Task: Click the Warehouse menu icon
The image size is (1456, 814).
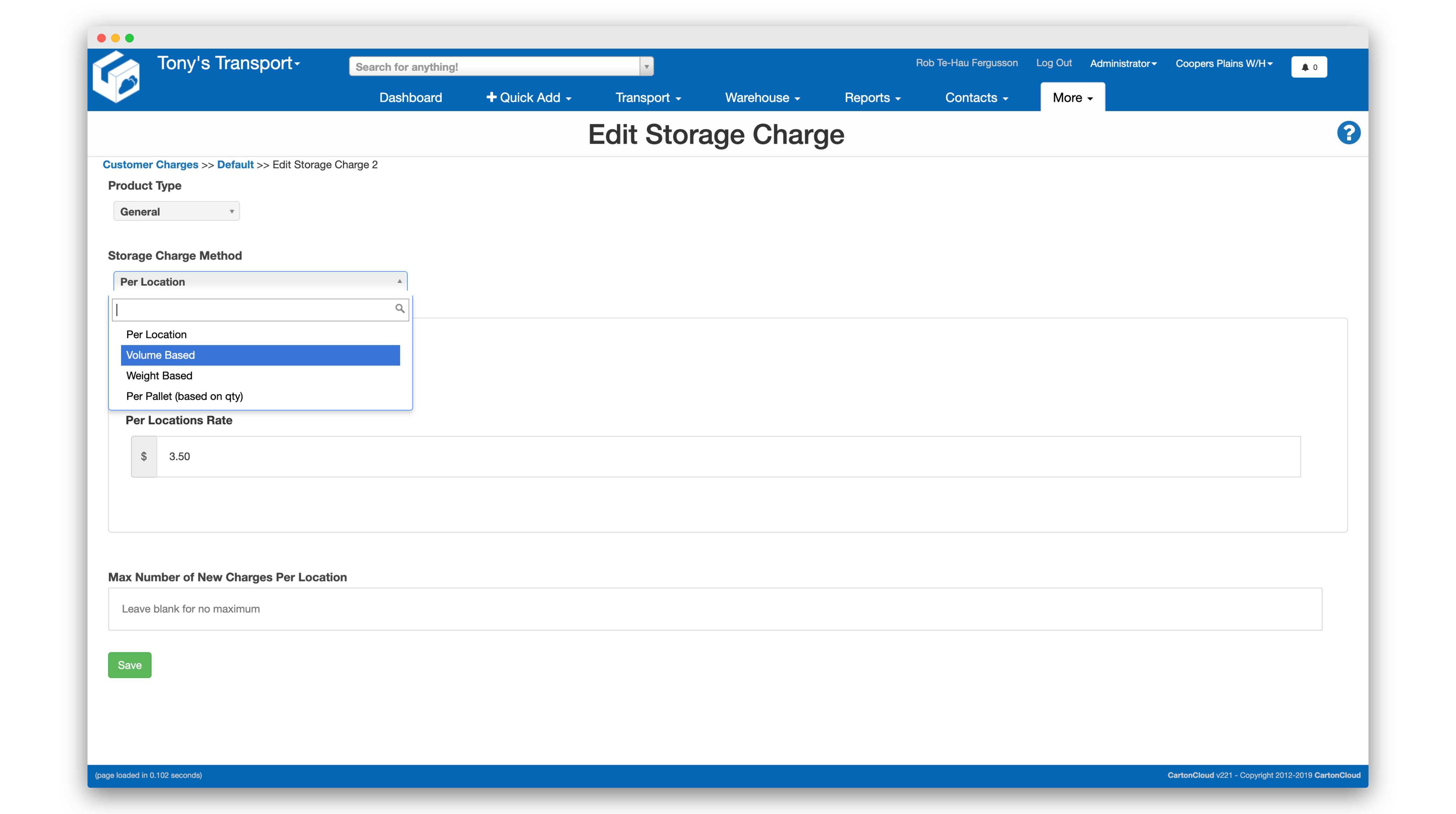Action: 762,97
